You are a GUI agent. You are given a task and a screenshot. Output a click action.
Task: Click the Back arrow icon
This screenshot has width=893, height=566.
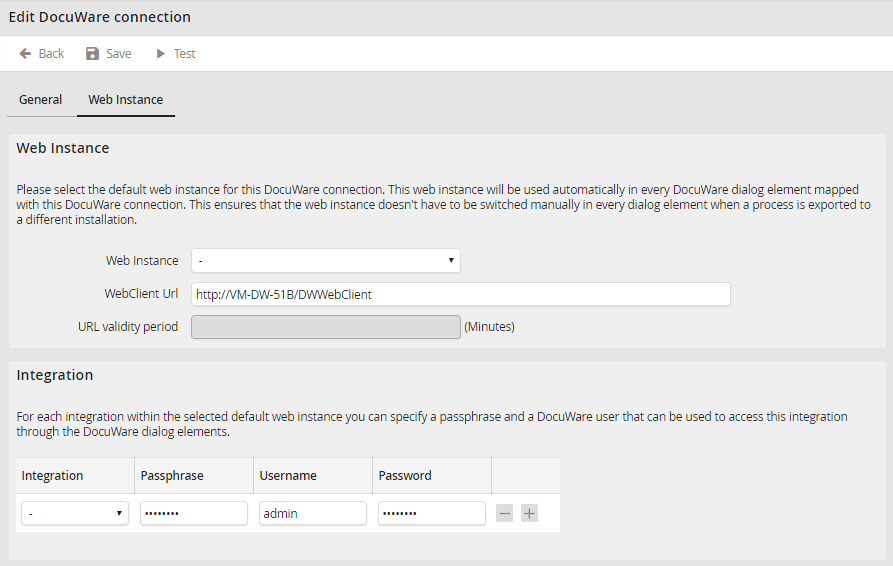click(x=25, y=54)
